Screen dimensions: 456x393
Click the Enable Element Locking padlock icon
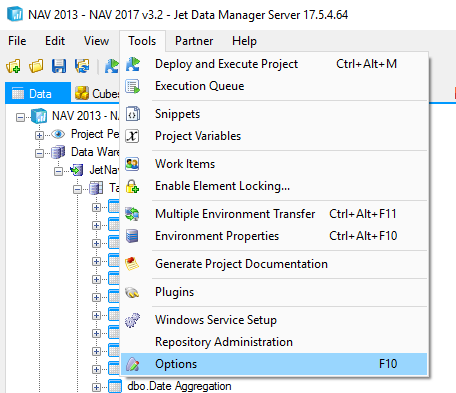132,186
